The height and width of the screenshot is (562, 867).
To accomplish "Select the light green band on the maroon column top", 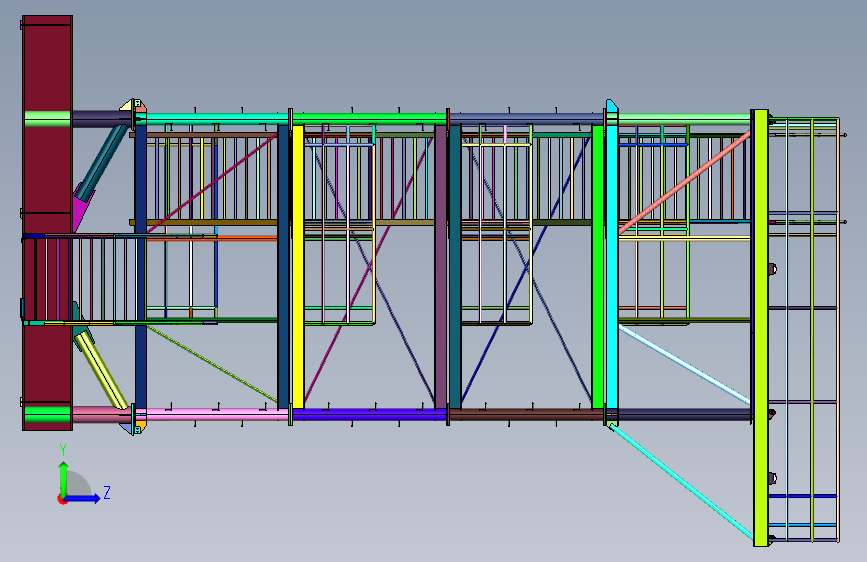I will pos(48,119).
